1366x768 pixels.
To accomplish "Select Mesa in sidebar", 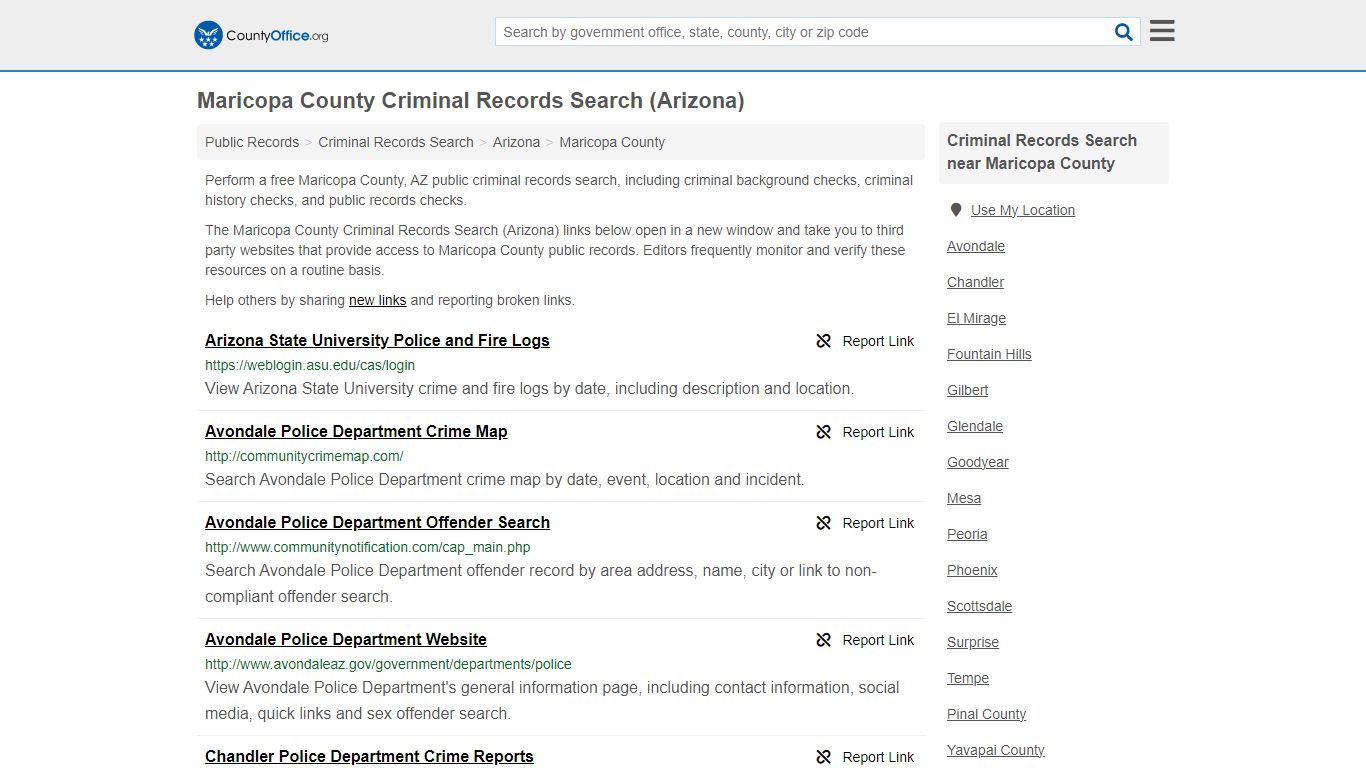I will [x=964, y=498].
